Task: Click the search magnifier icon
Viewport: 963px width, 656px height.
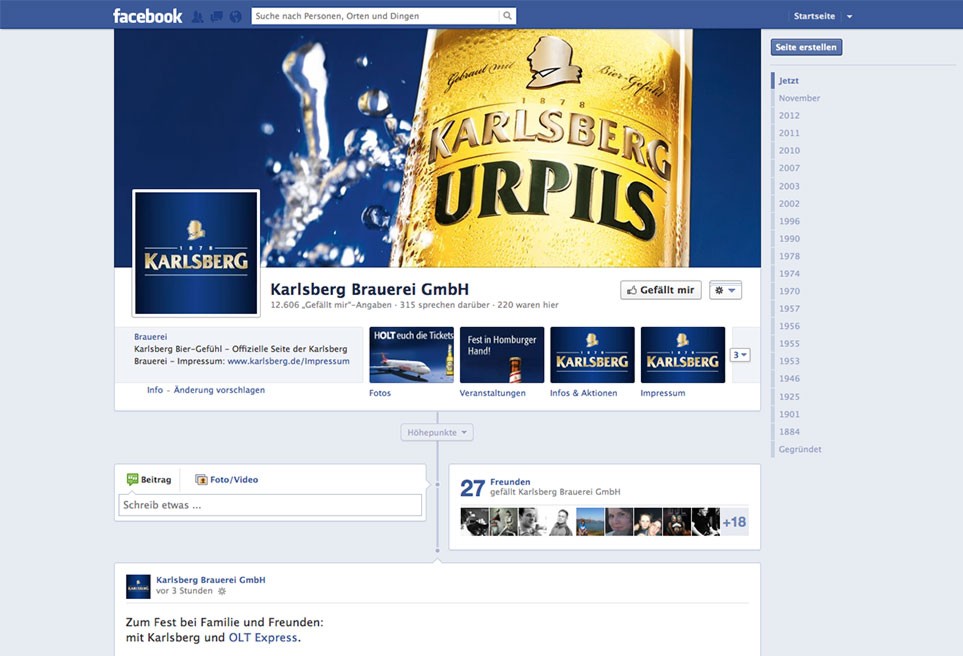Action: click(507, 16)
